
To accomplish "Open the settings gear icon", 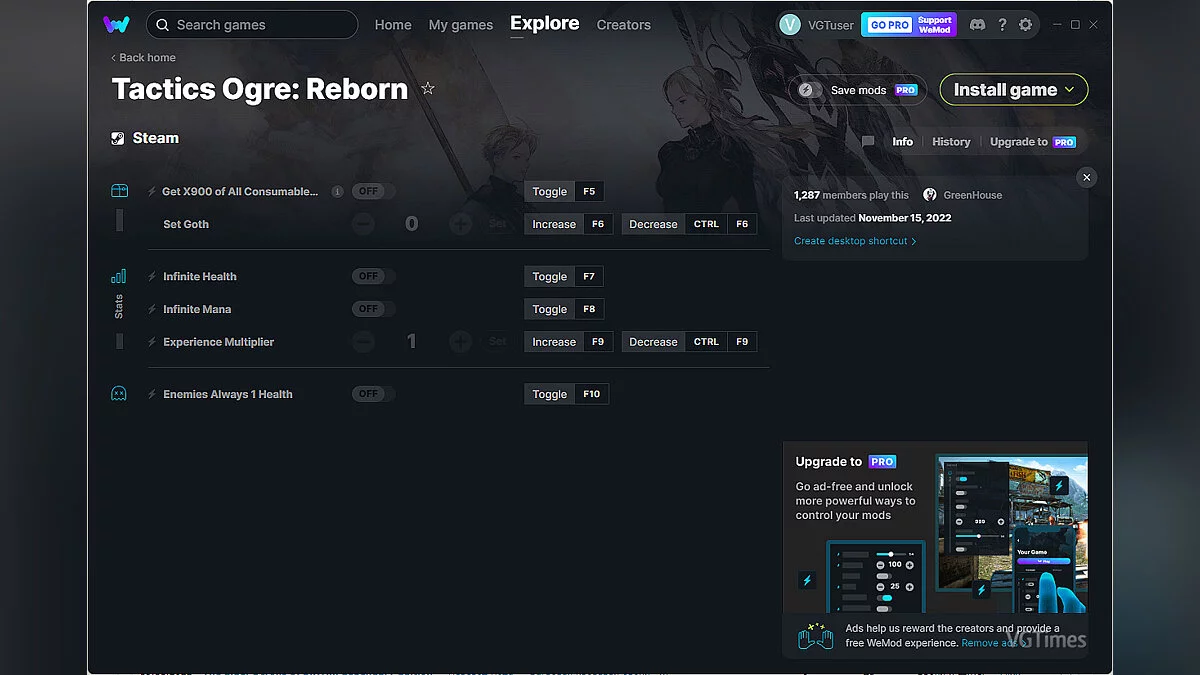I will click(1025, 25).
